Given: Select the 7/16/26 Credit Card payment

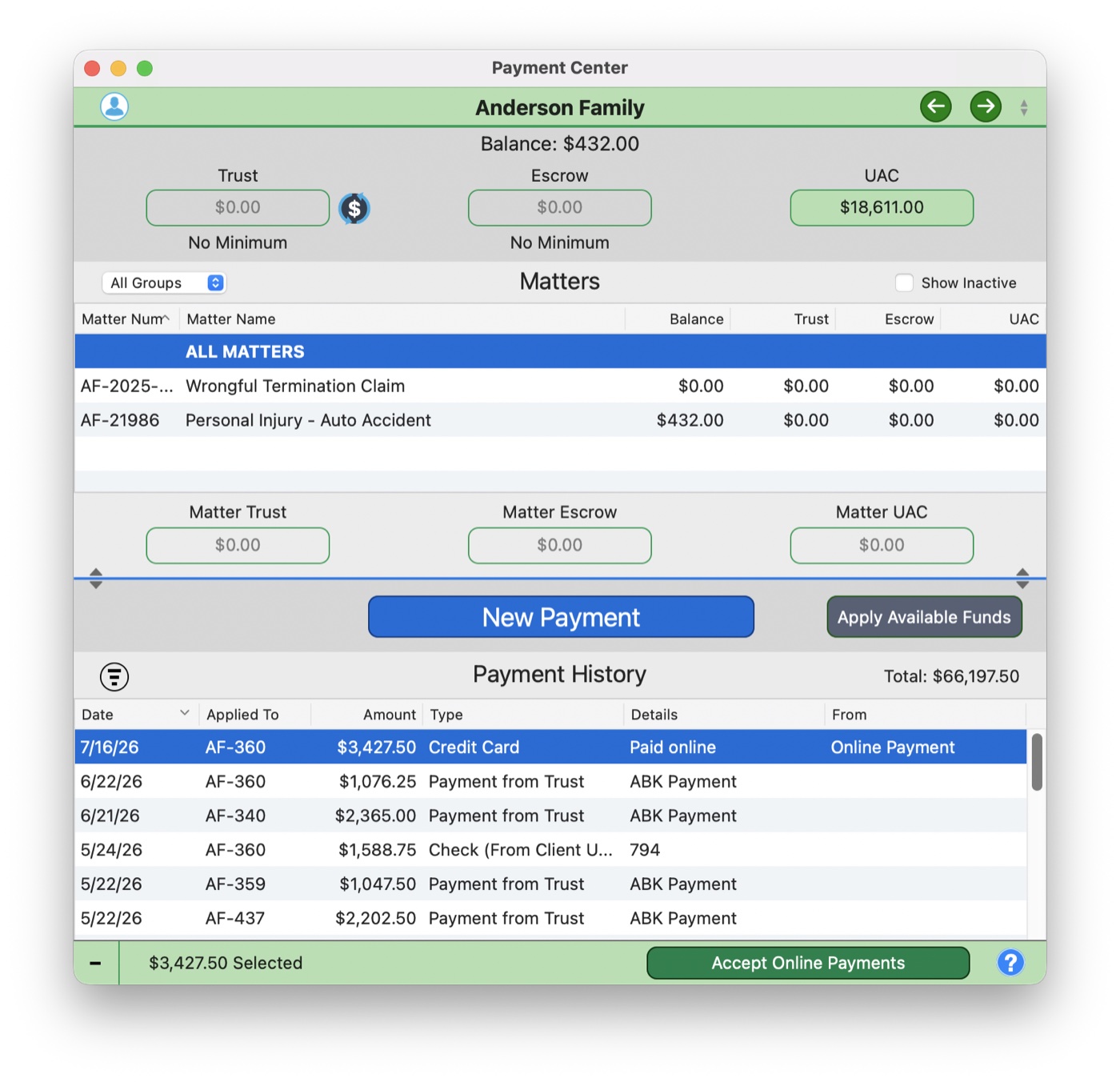Looking at the screenshot, I should [550, 747].
